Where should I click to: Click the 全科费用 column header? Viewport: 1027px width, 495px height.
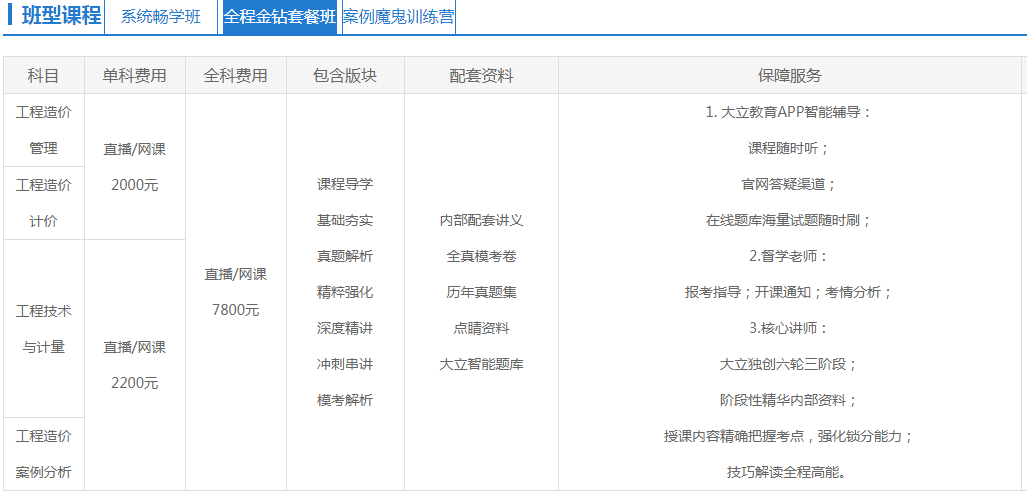tap(236, 75)
